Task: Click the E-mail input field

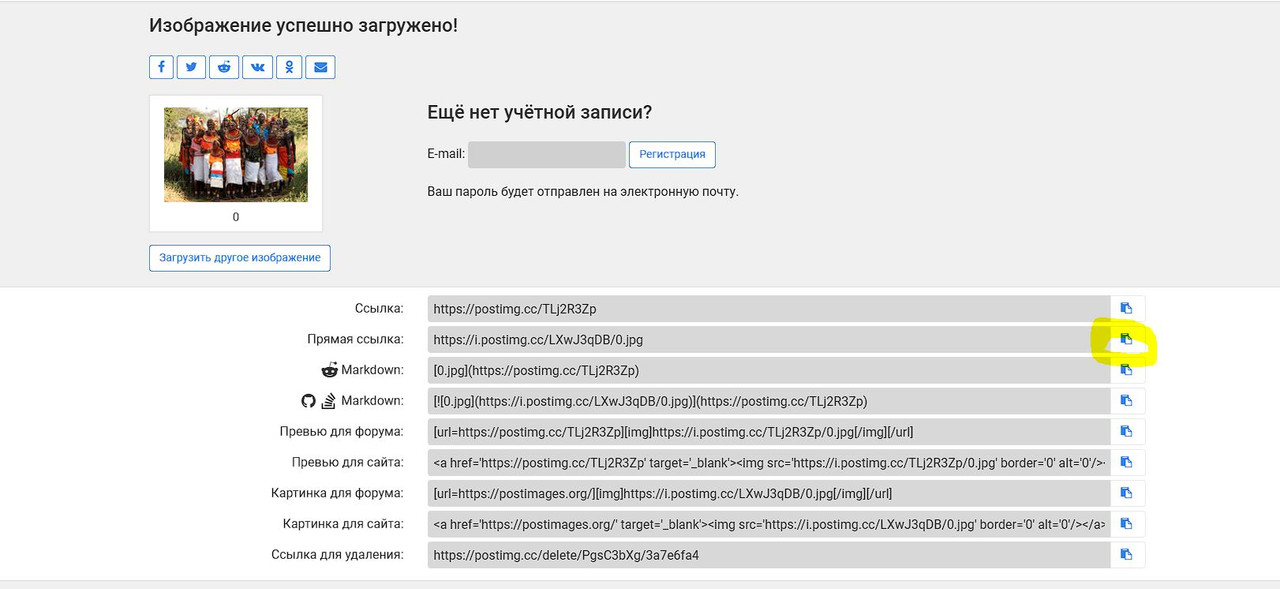Action: point(546,155)
